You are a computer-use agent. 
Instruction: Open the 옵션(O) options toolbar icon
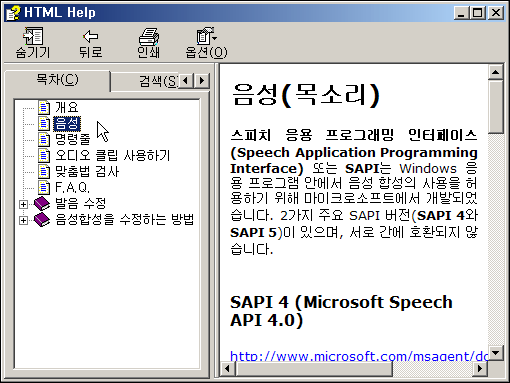(x=206, y=37)
